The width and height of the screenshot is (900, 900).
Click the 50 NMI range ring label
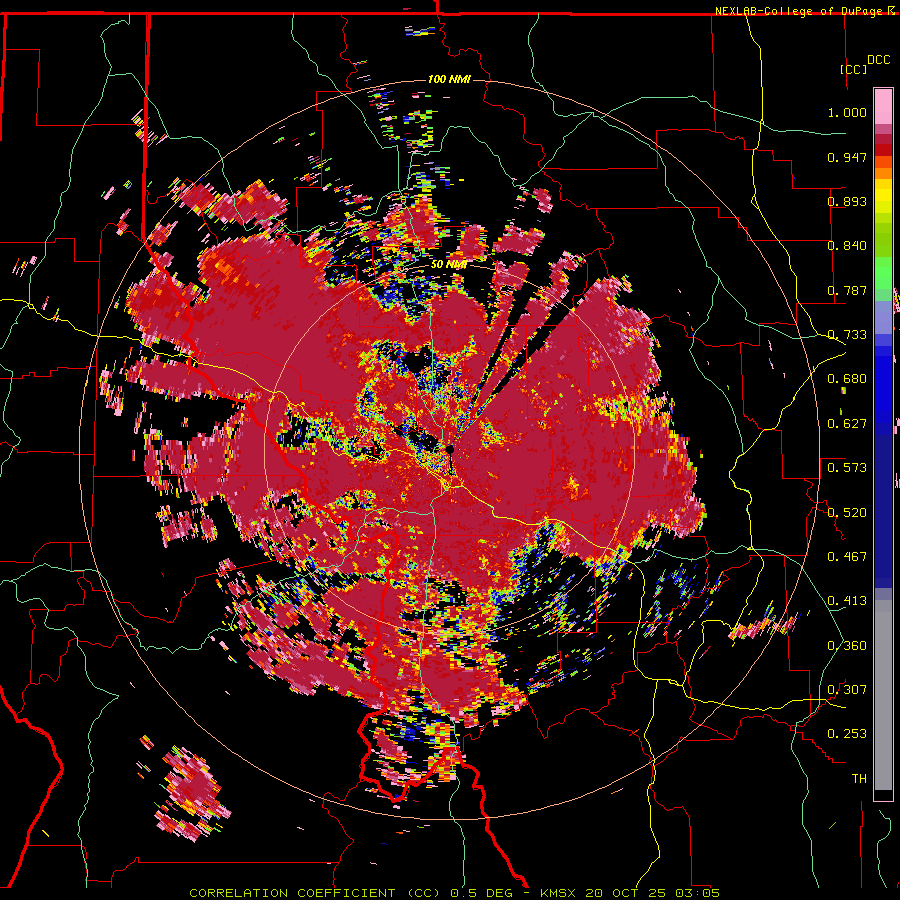coord(448,265)
